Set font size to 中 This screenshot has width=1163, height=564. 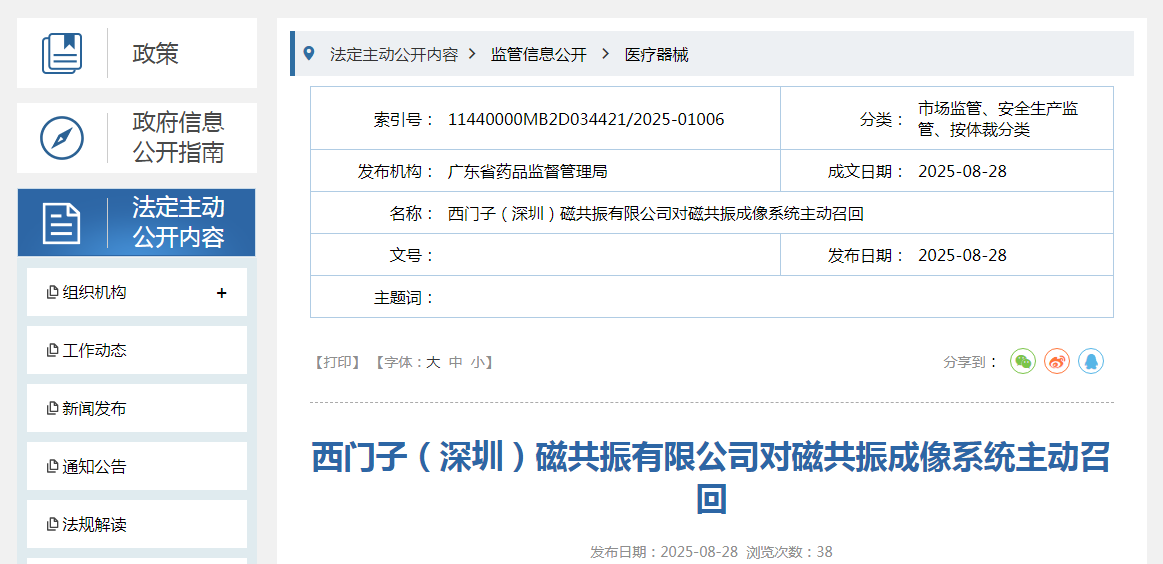(456, 362)
